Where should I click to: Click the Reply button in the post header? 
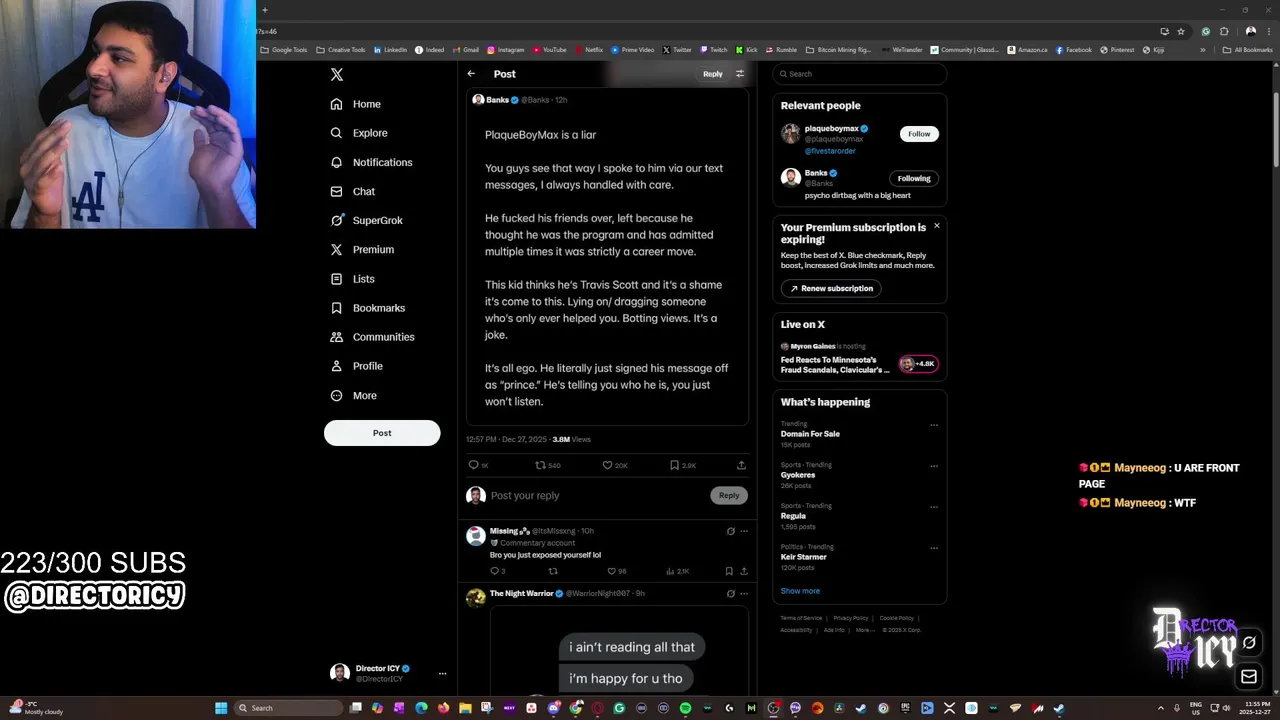[712, 74]
